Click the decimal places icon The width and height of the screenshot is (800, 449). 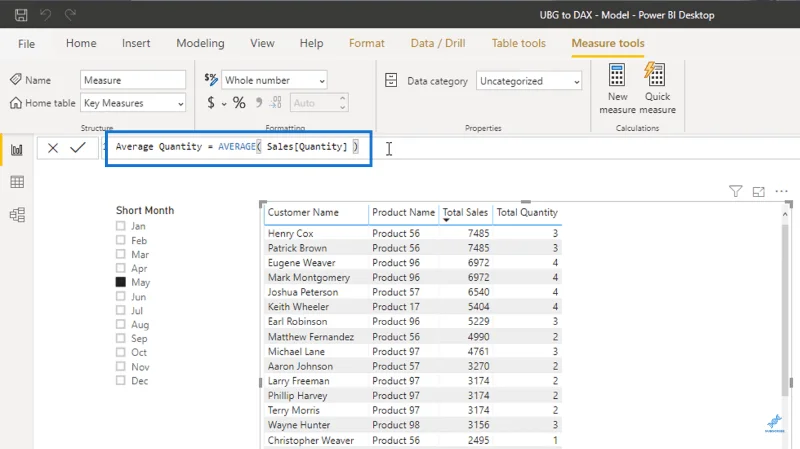[x=276, y=103]
